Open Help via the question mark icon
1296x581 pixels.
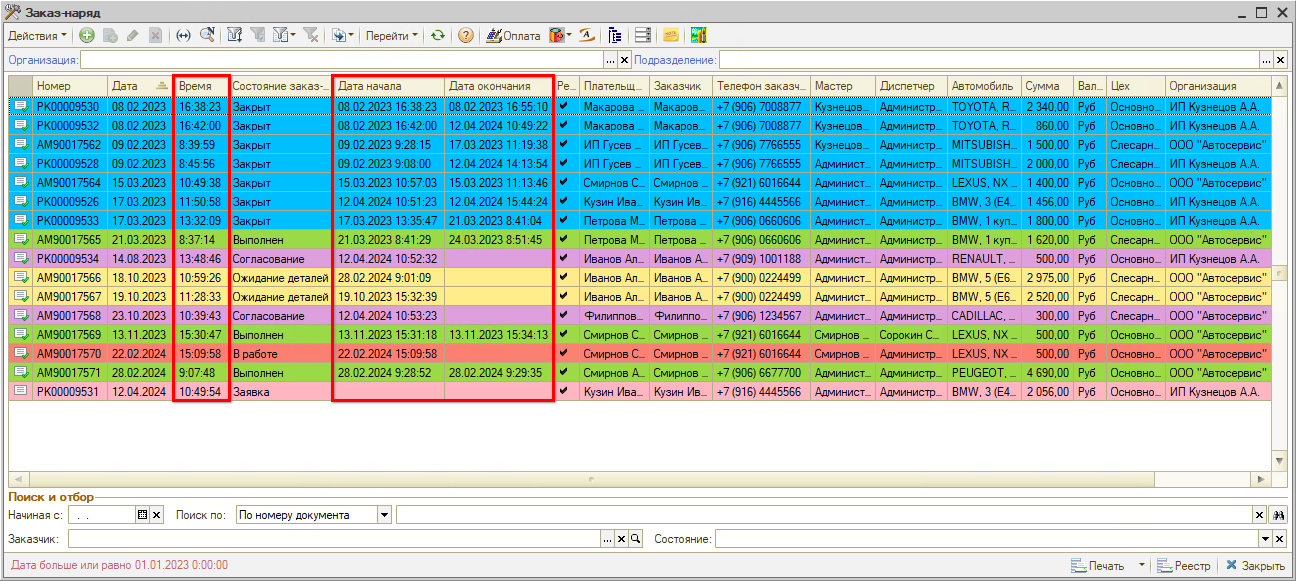pos(466,35)
